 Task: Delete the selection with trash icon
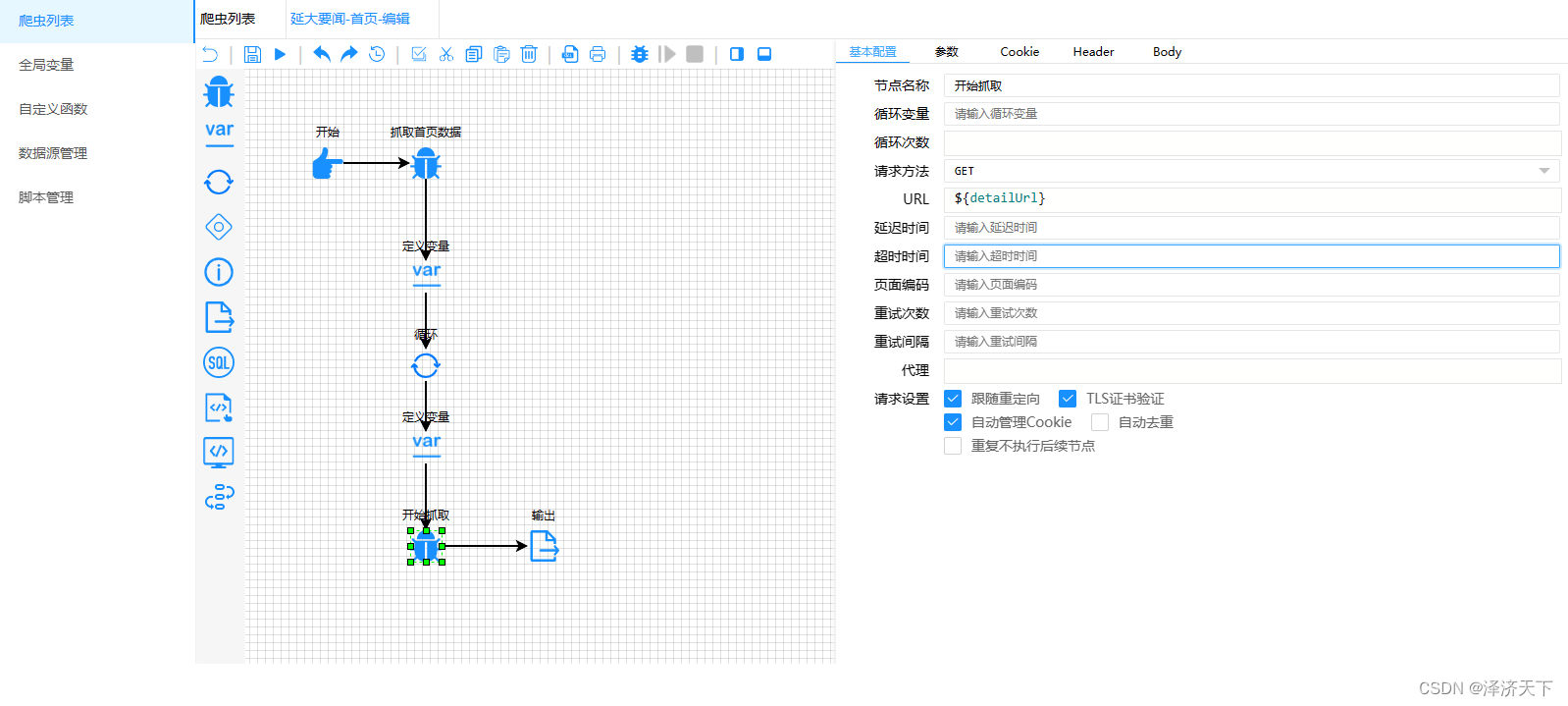(x=529, y=54)
